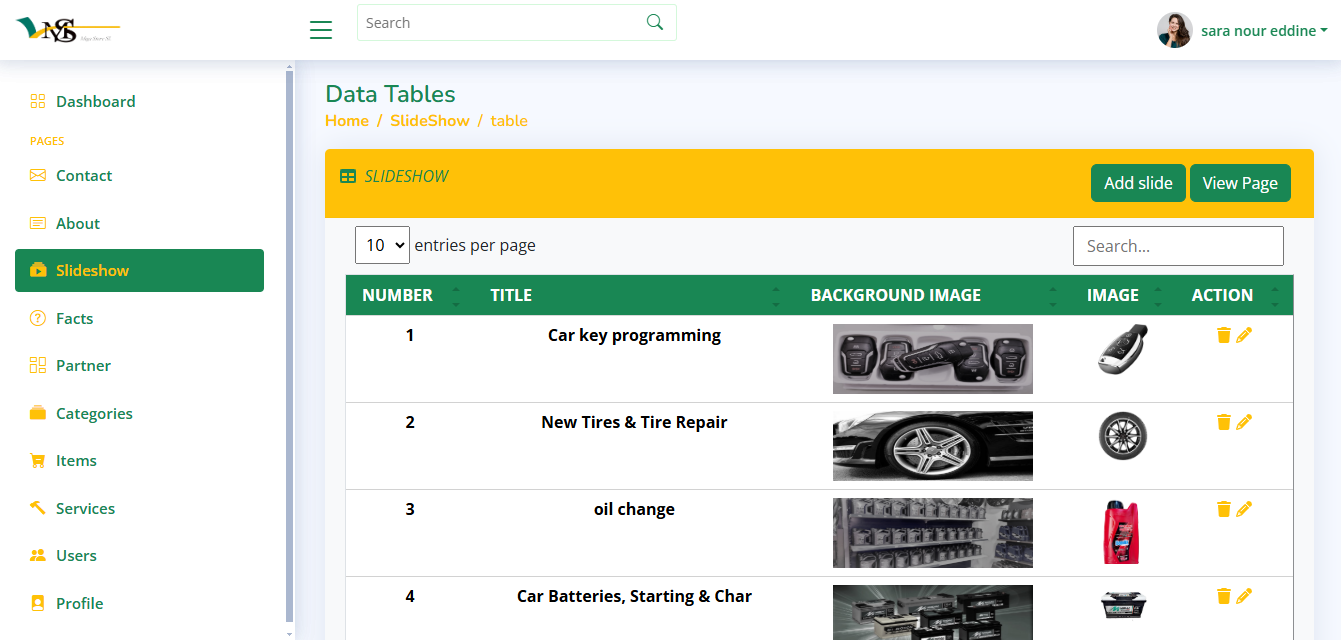Click the hamburger menu toggle icon
Viewport: 1341px width, 640px height.
pos(321,30)
